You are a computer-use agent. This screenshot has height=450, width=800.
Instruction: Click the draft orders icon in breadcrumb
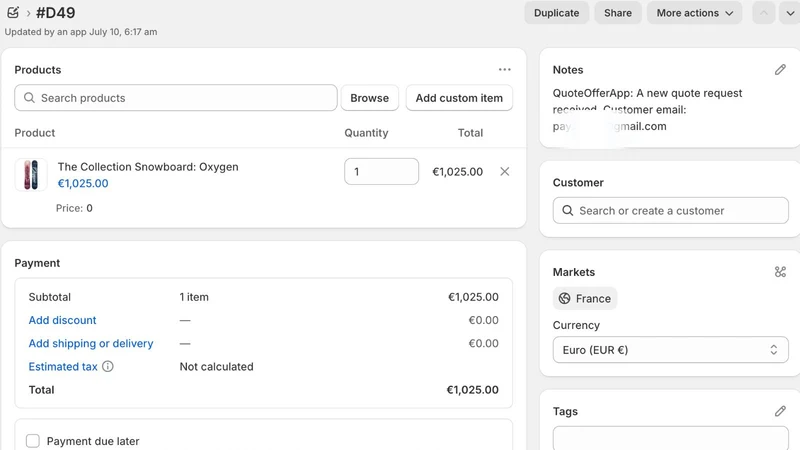tap(13, 12)
